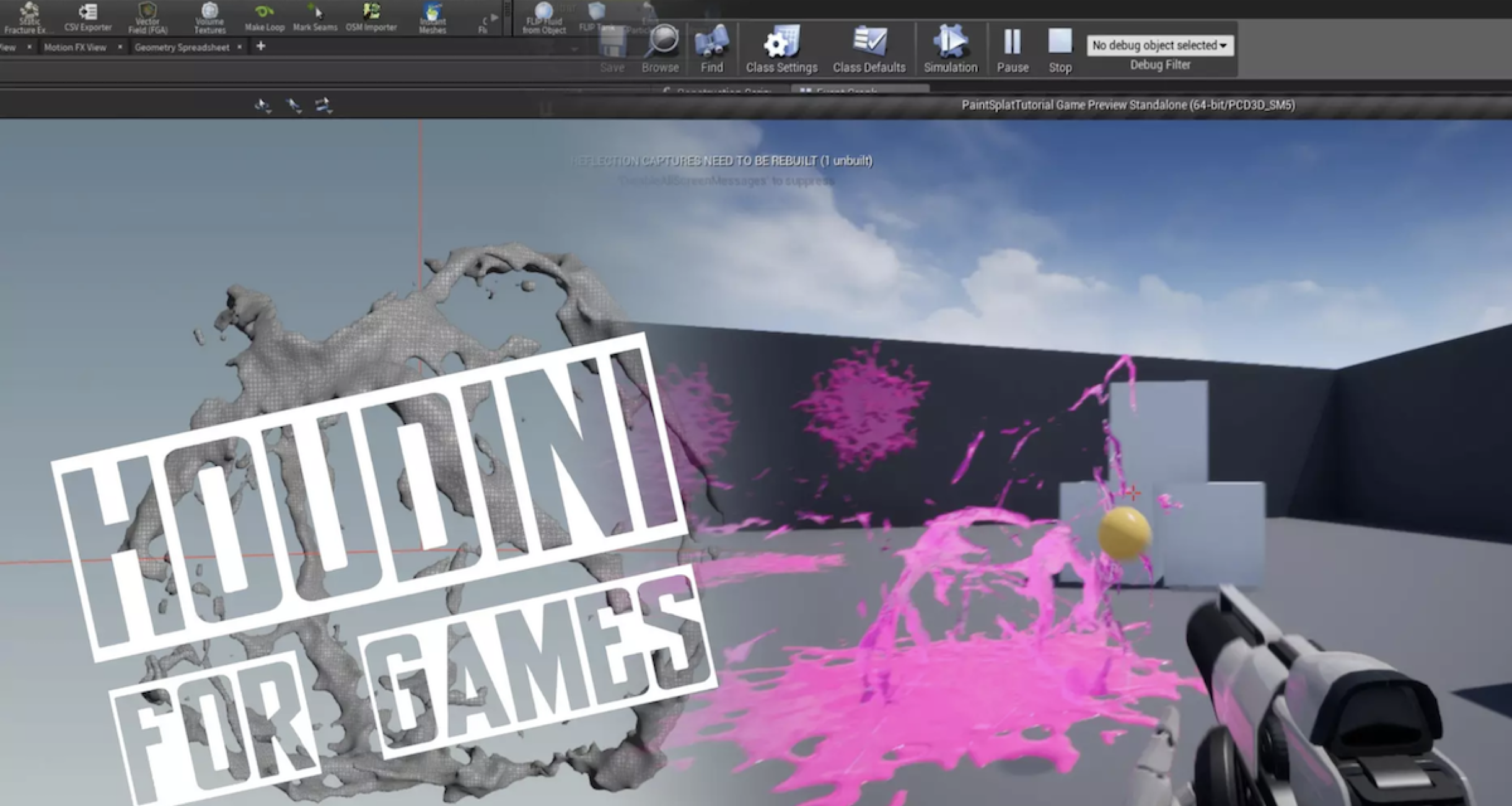The image size is (1512, 806).
Task: Open Class Defaults
Action: (869, 50)
